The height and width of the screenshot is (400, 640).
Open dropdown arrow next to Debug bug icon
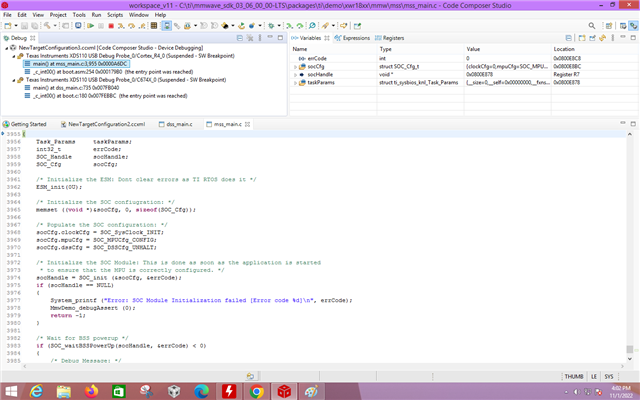click(x=279, y=26)
